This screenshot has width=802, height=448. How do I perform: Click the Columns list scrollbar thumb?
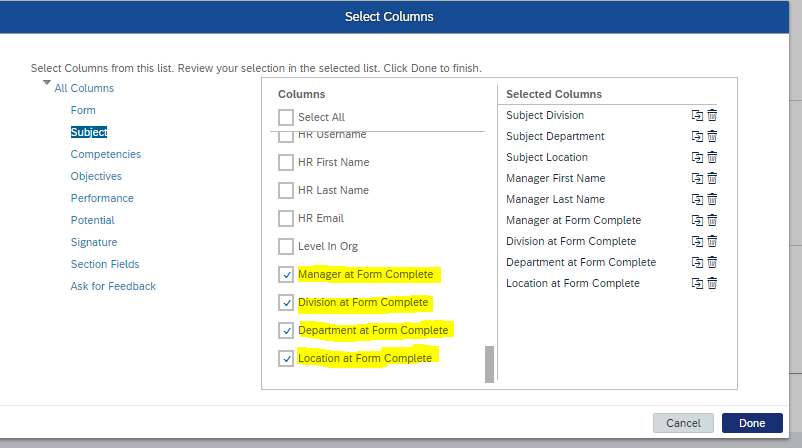489,364
